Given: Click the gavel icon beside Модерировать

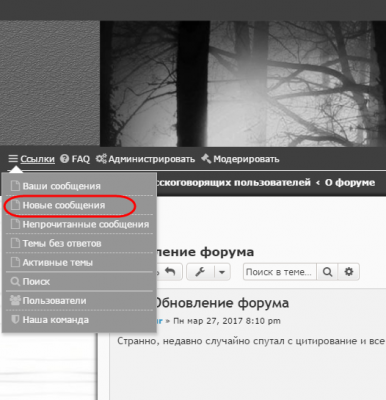Looking at the screenshot, I should click(x=206, y=159).
